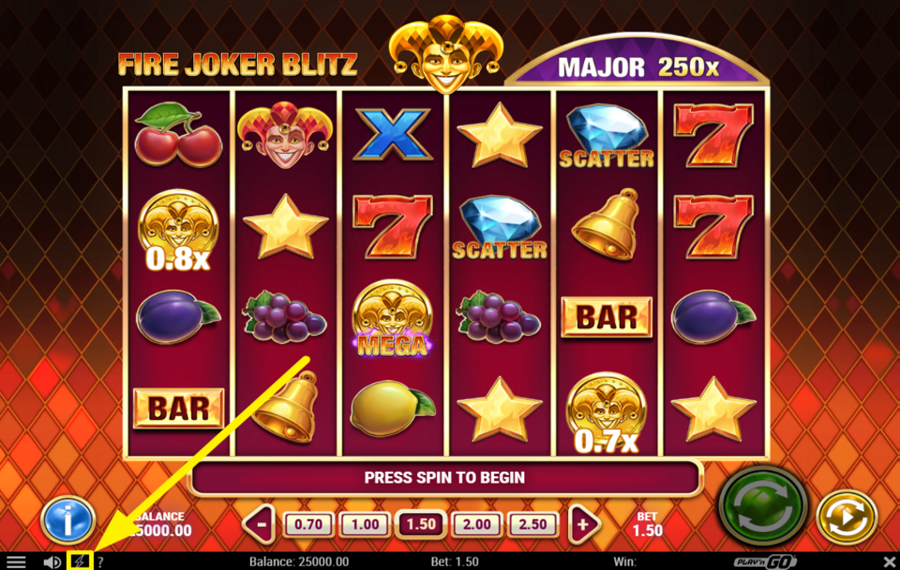Click the Play'n GO logo
The image size is (900, 570).
(x=765, y=561)
